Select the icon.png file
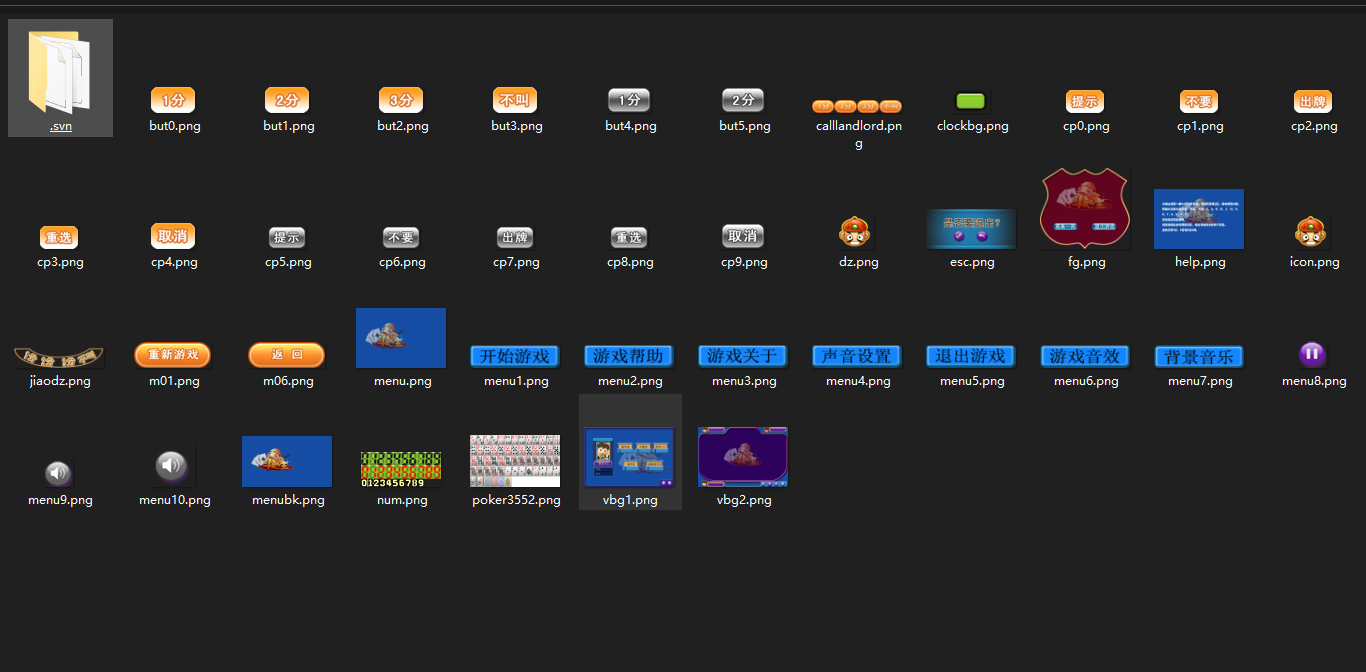 click(x=1312, y=233)
